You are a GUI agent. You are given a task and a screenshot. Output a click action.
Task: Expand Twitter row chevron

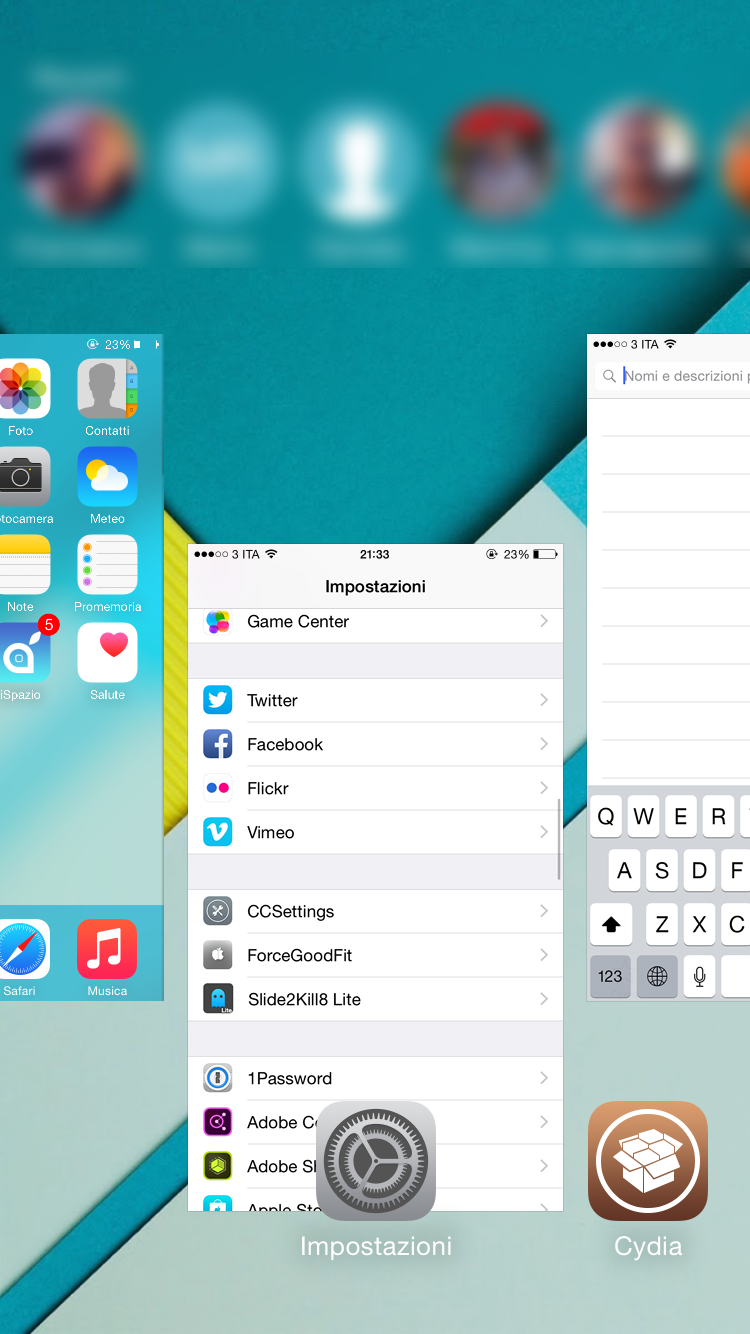point(544,700)
